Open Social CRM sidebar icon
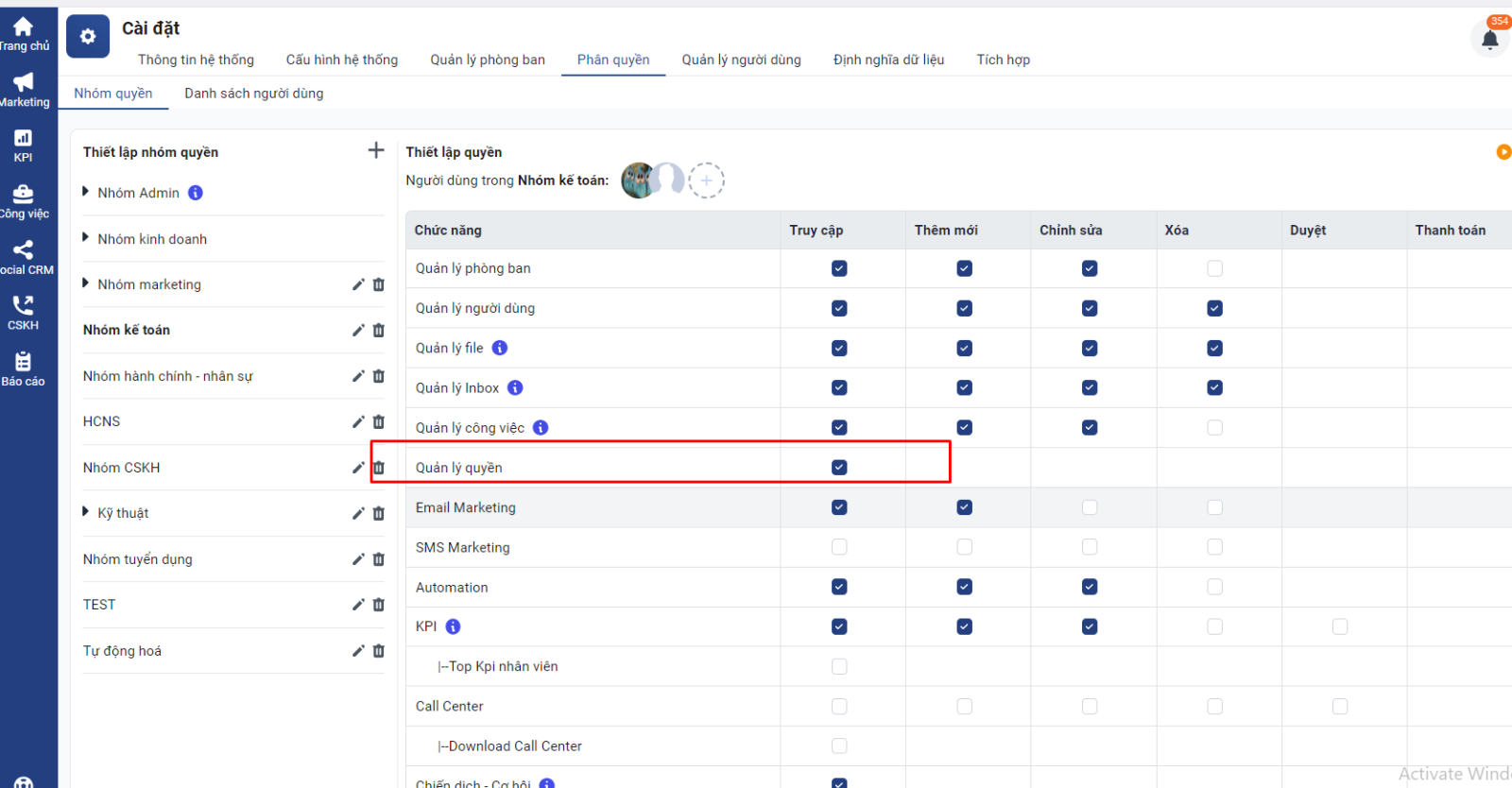 coord(24,257)
